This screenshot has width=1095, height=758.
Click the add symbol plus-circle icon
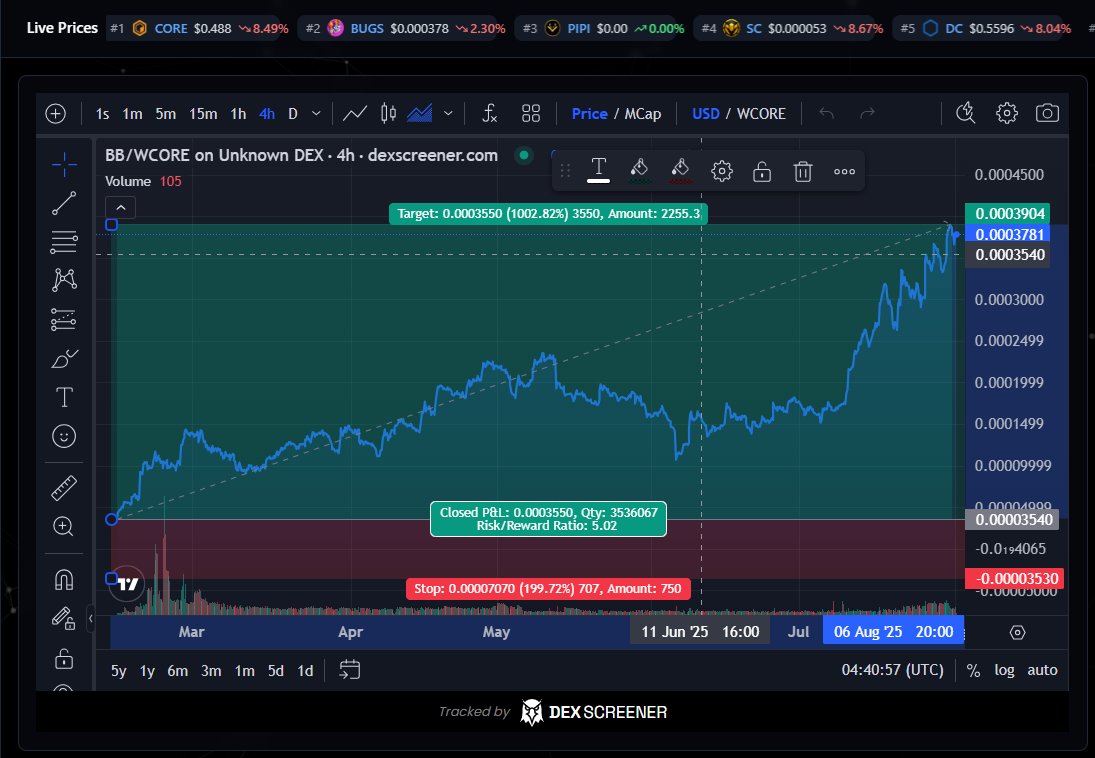click(x=55, y=113)
